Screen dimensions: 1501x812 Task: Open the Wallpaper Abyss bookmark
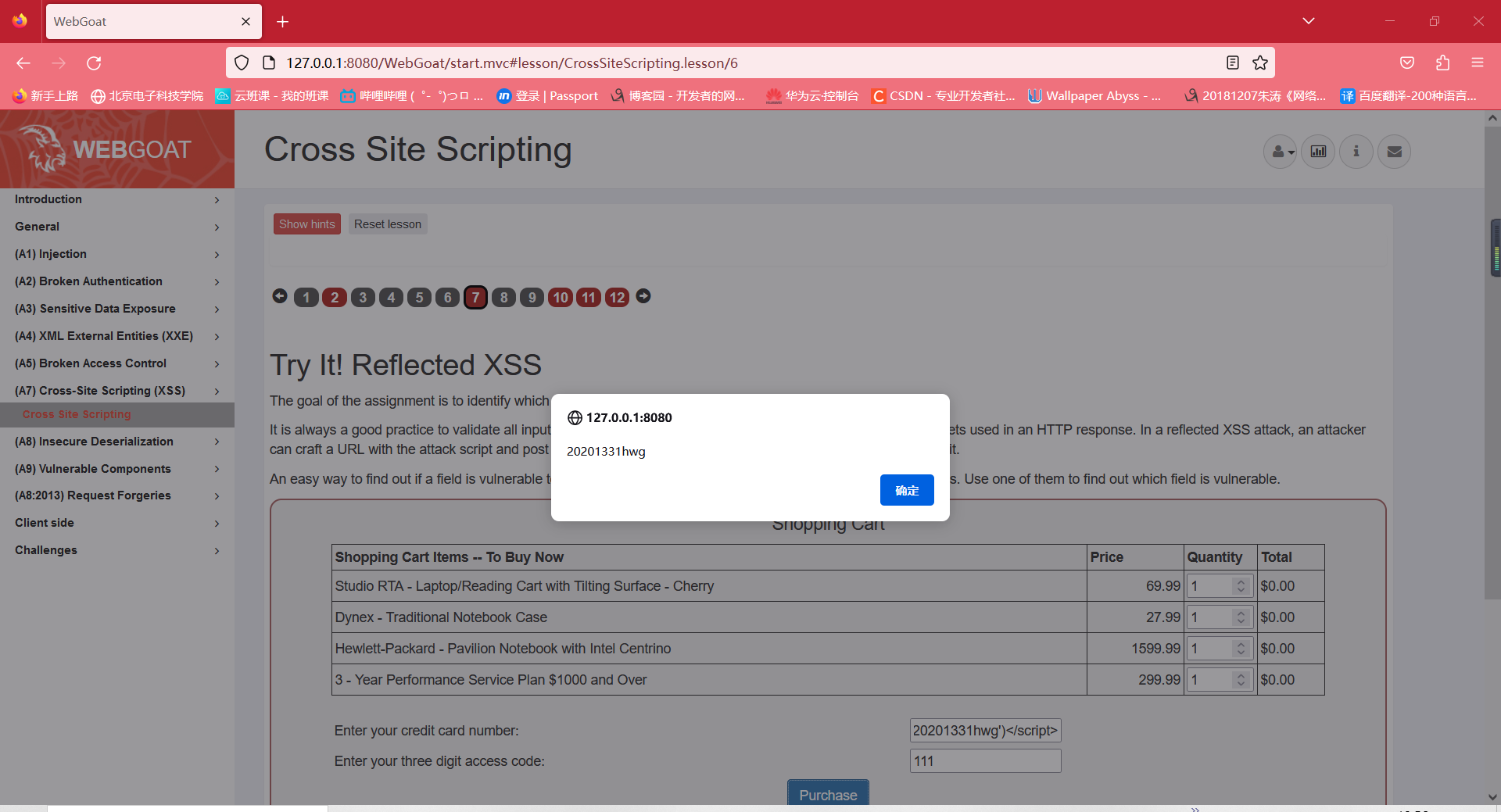(1094, 96)
